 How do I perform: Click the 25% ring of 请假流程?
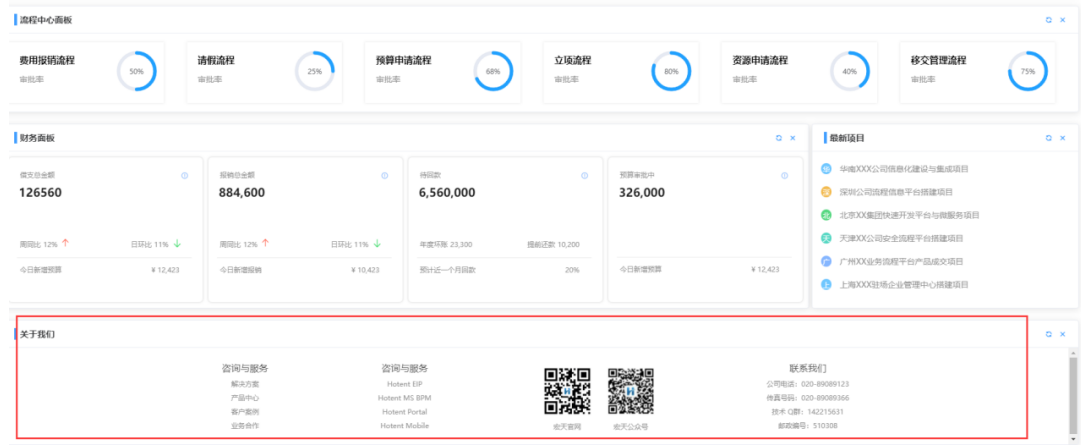tap(314, 71)
